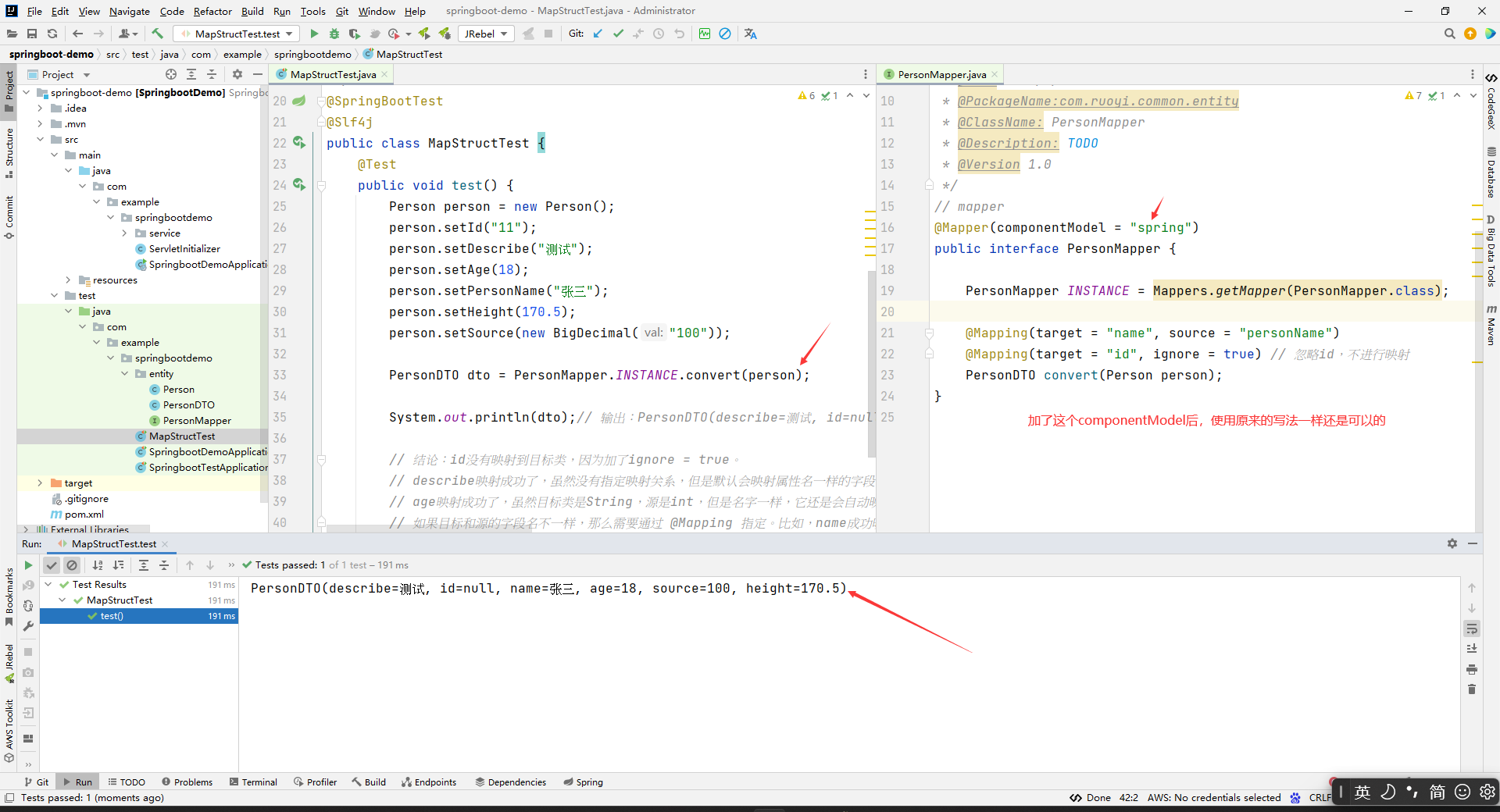Viewport: 1500px width, 812px height.
Task: Switch to PersonMapper.java editor tab
Action: 941,74
